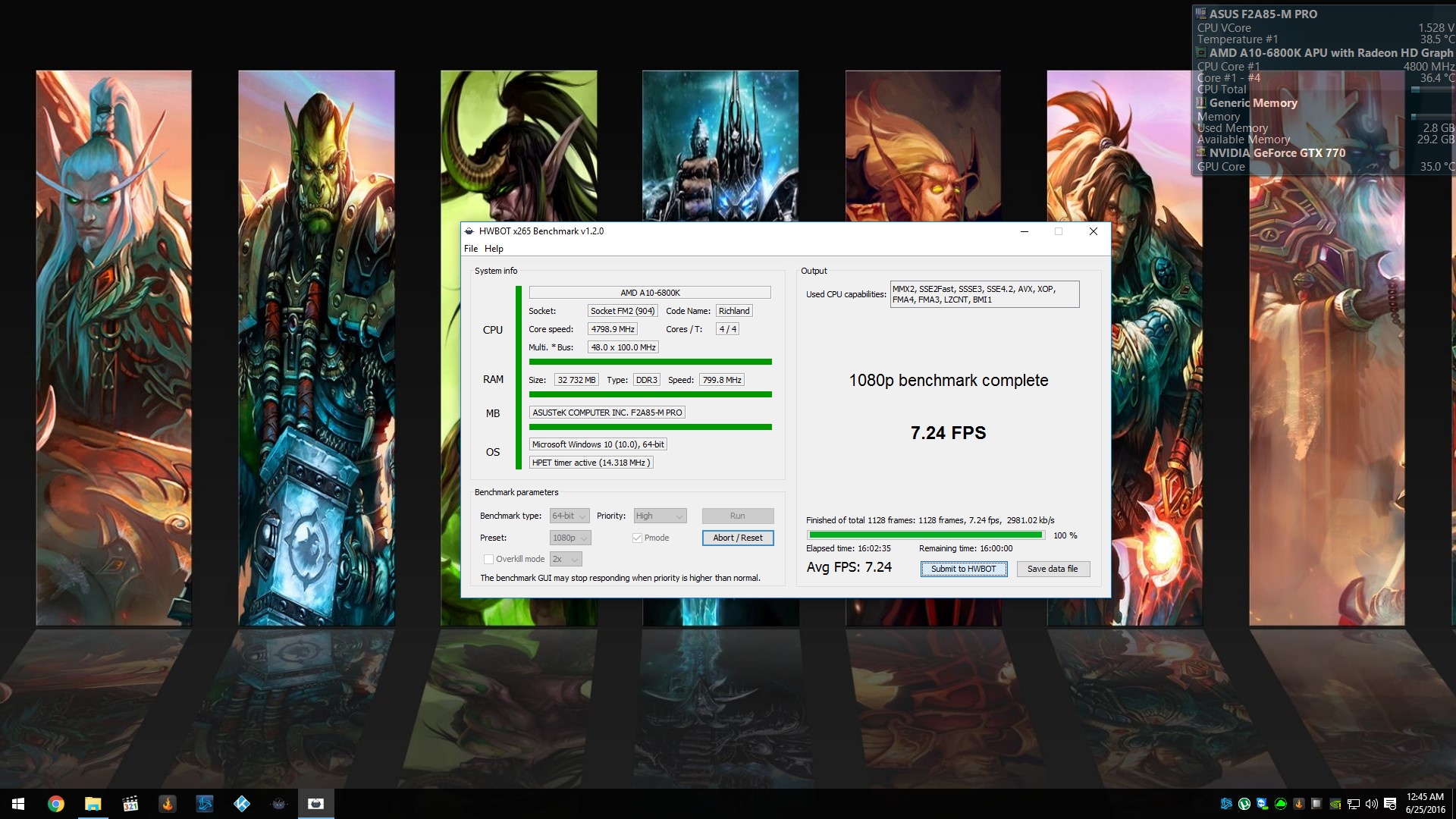1456x819 pixels.
Task: Enable the Overkill mode checkbox
Action: tap(488, 559)
